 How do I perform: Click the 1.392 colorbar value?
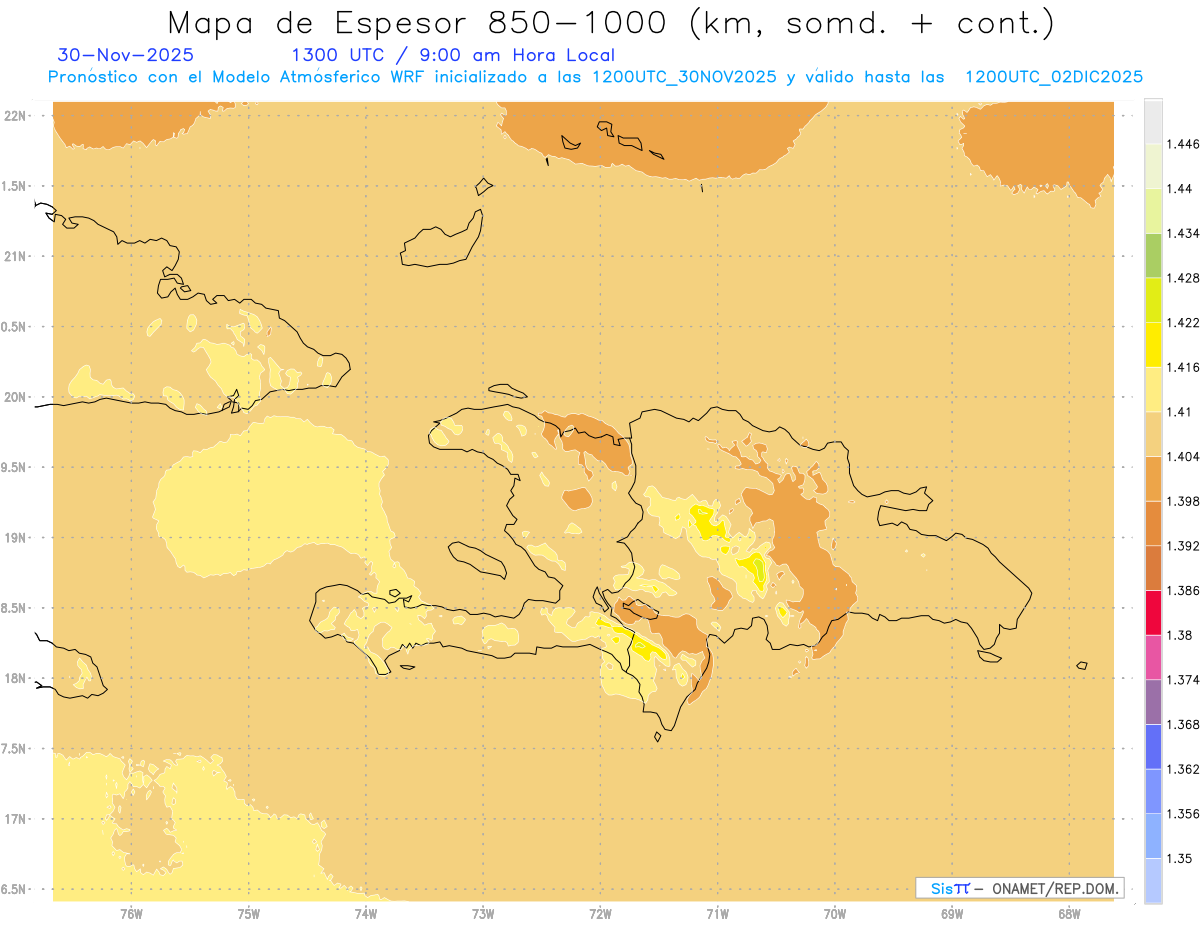click(x=1183, y=546)
